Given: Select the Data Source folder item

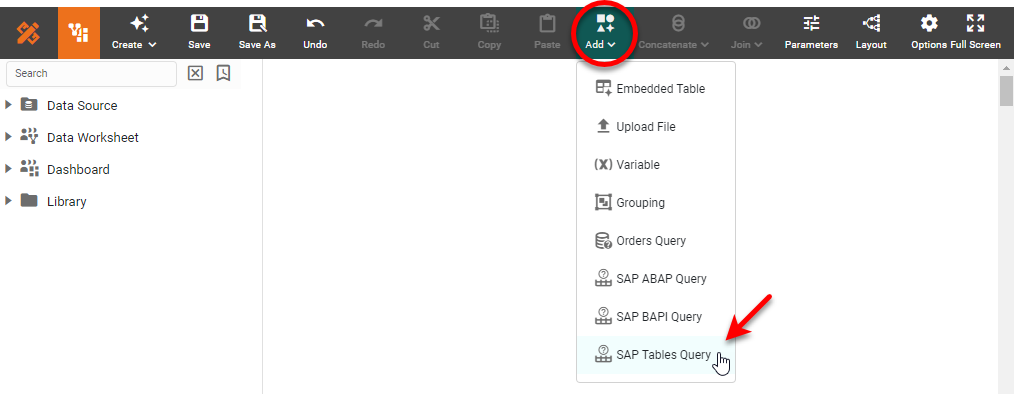Looking at the screenshot, I should pos(69,105).
